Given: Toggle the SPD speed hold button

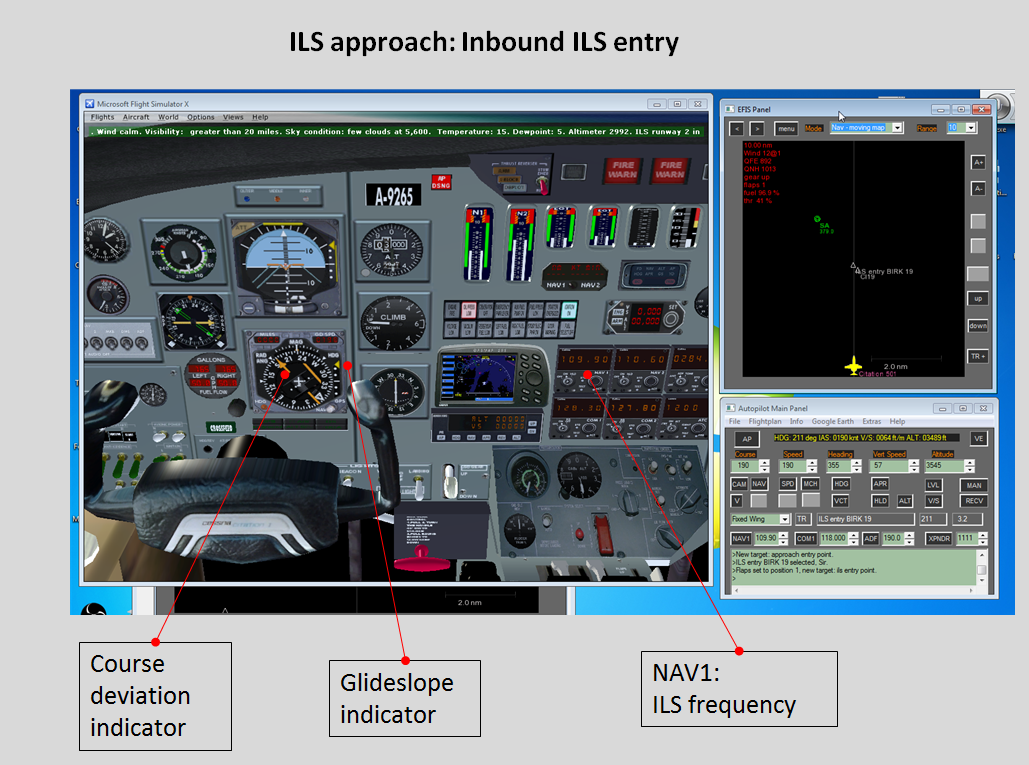Looking at the screenshot, I should (788, 484).
